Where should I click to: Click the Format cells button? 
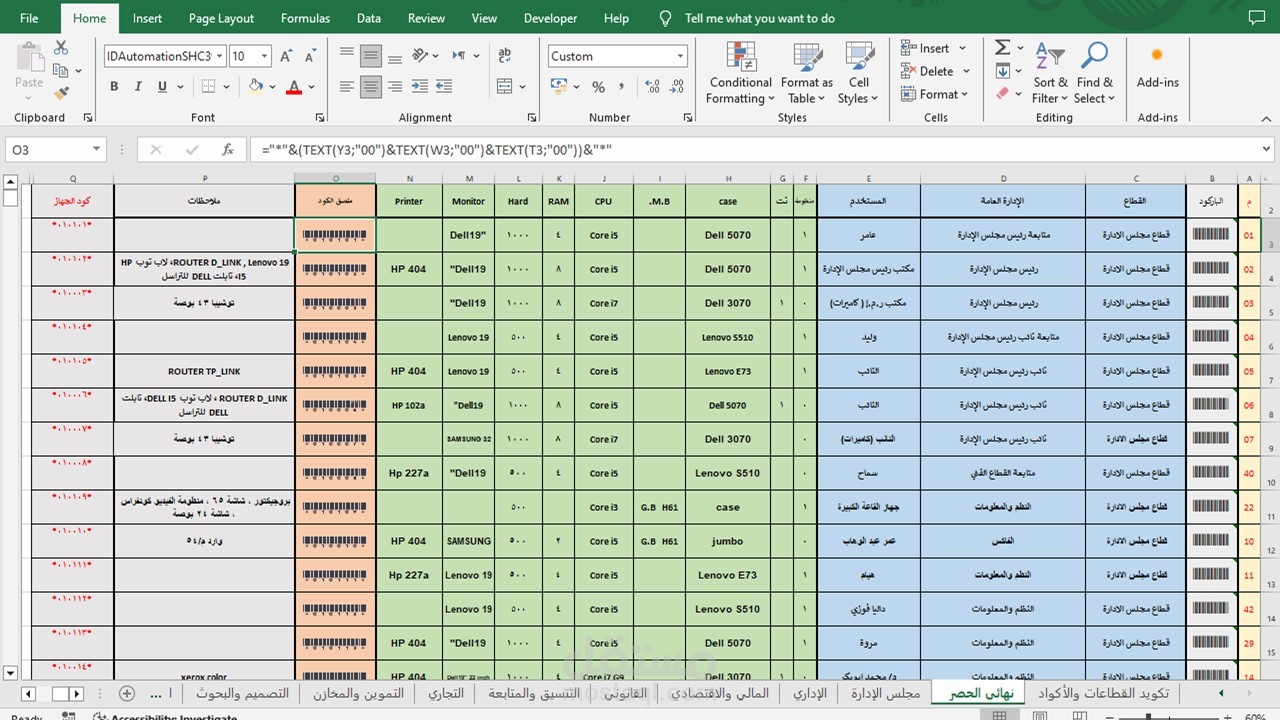tap(935, 94)
